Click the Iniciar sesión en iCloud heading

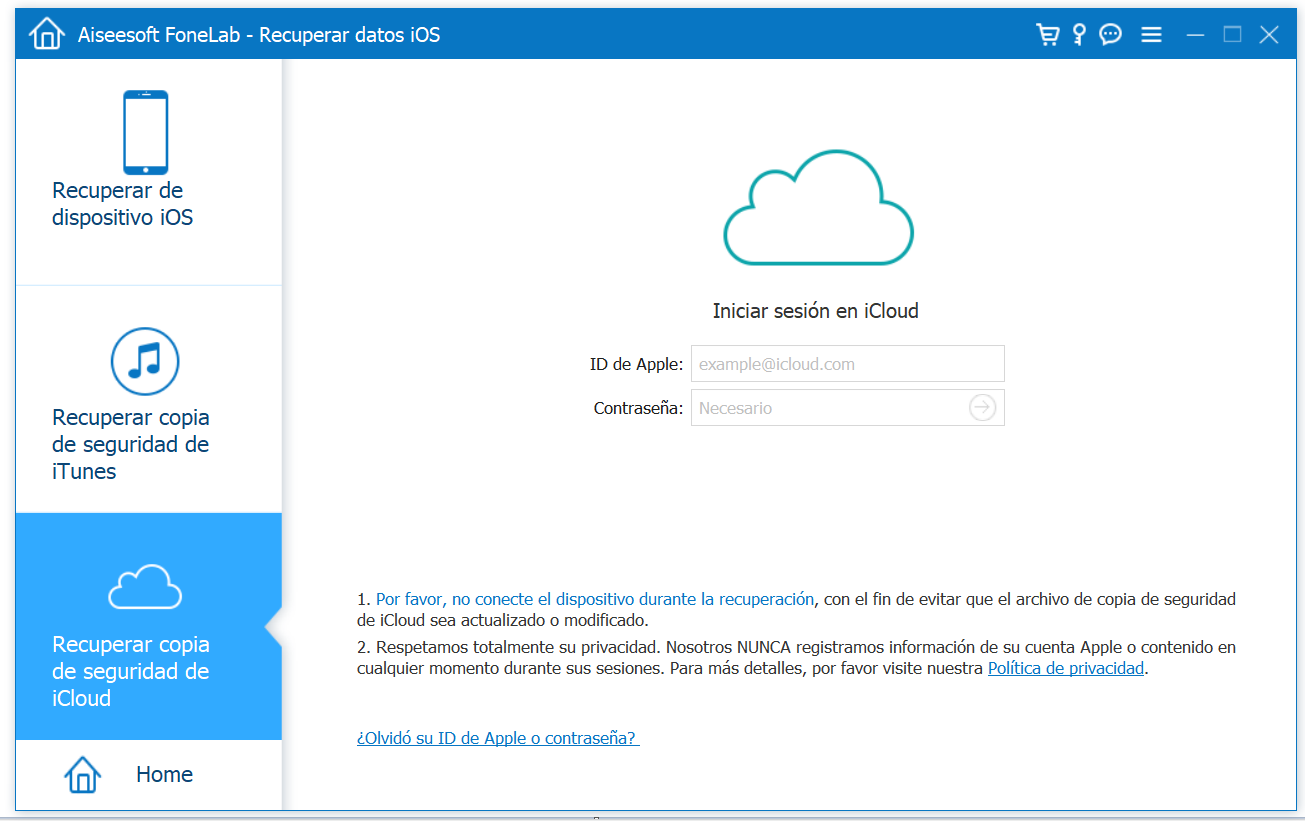816,311
